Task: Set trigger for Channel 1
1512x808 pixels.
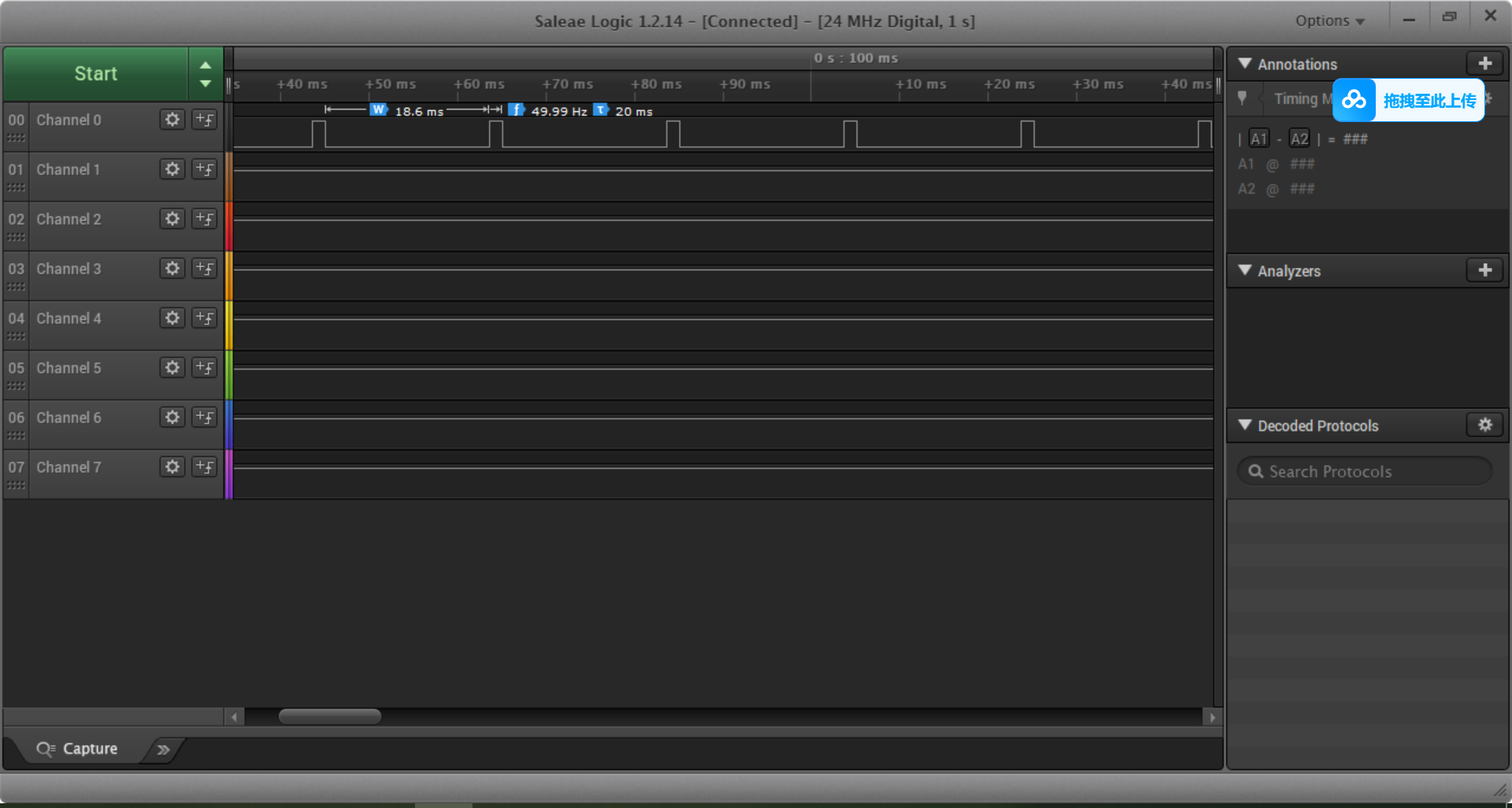Action: [x=204, y=169]
